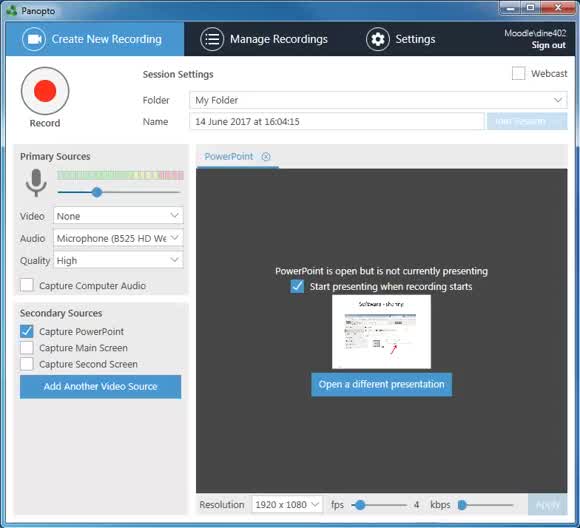The height and width of the screenshot is (528, 580).
Task: Open the Quality dropdown set to High
Action: pyautogui.click(x=118, y=260)
